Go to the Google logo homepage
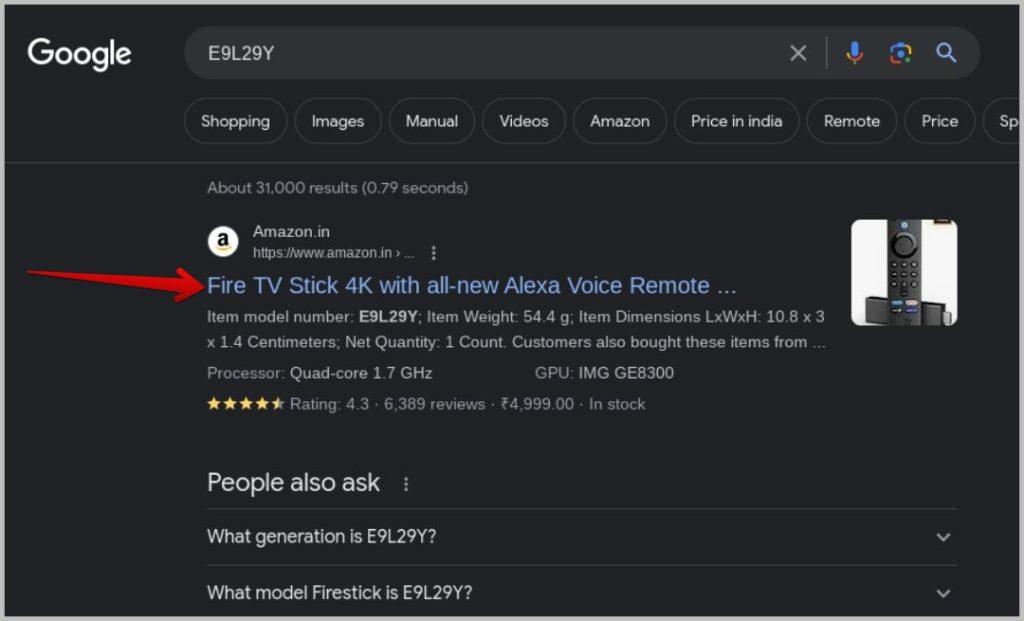The height and width of the screenshot is (621, 1024). coord(79,54)
